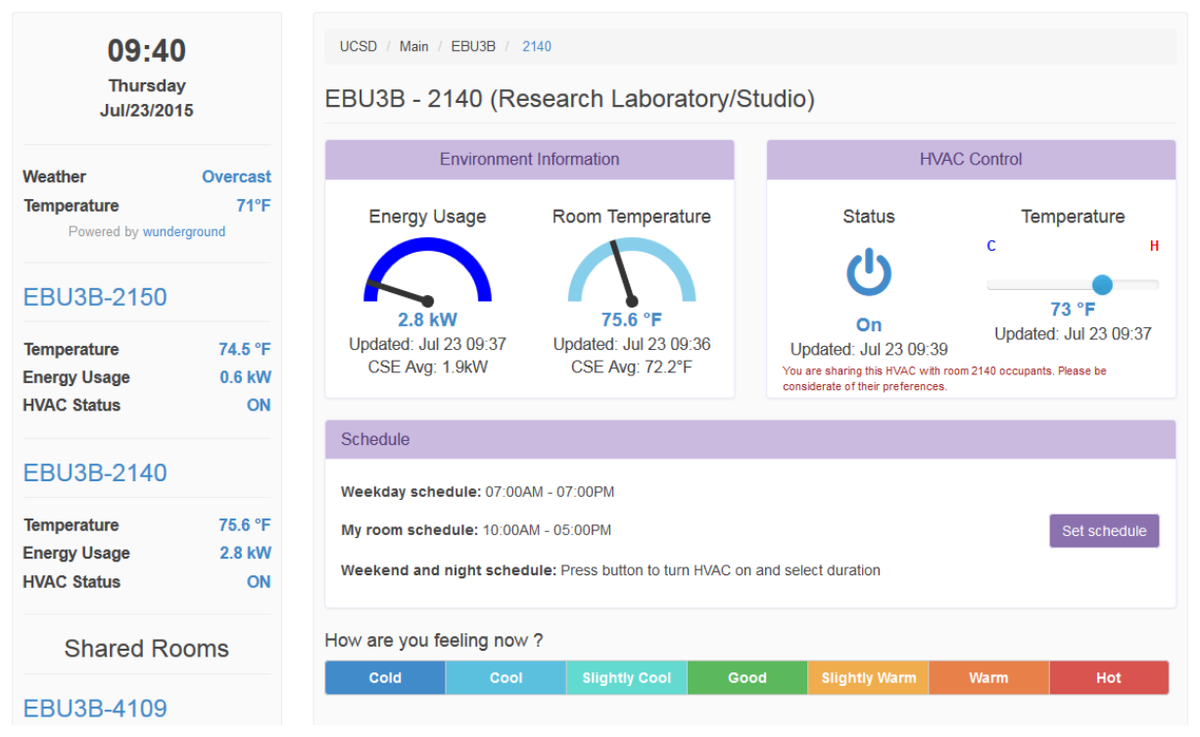
Task: Click the 74.5 °F temperature for EBU3B-2150
Action: click(x=245, y=350)
